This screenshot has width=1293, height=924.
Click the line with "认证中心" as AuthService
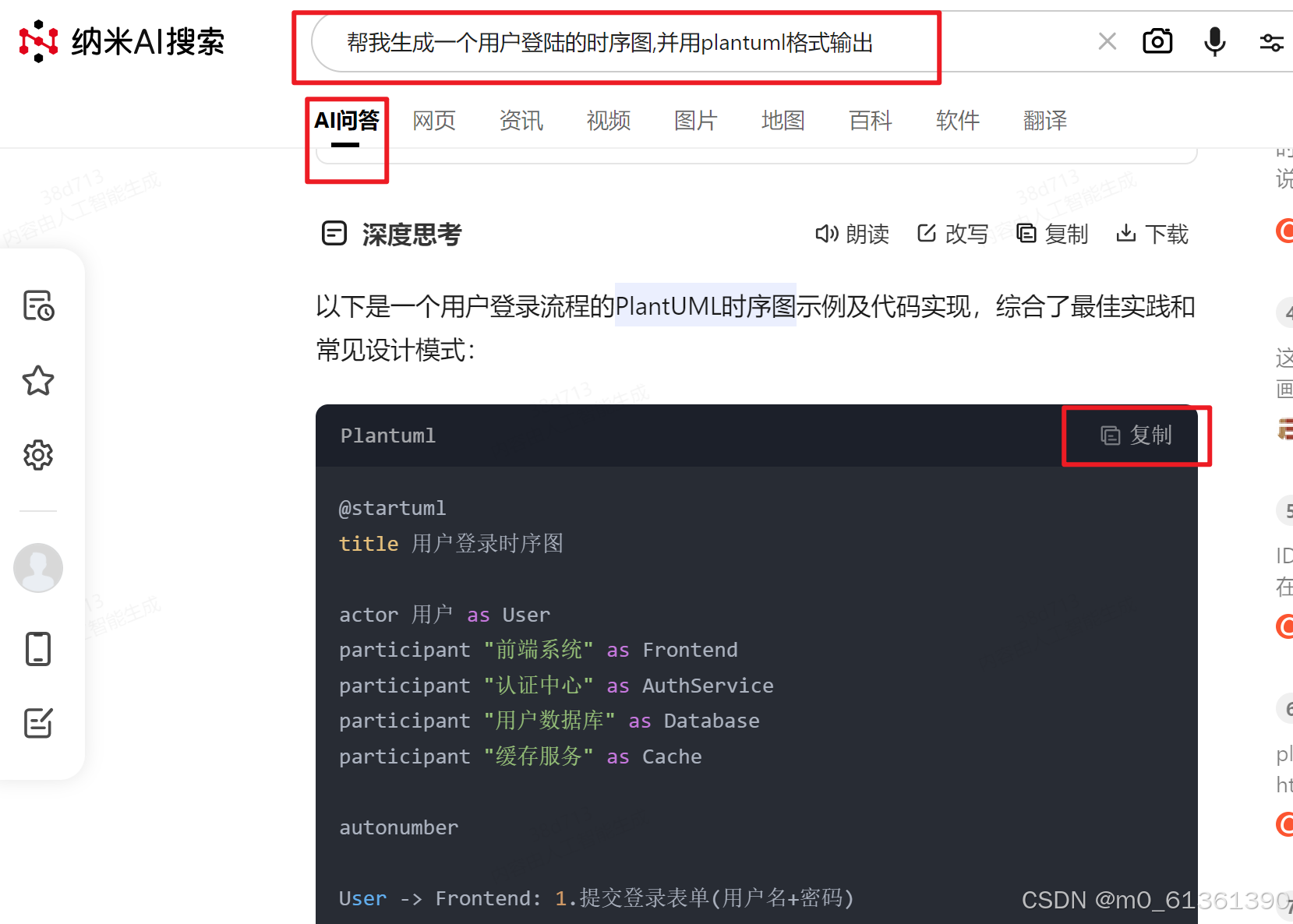tap(556, 686)
